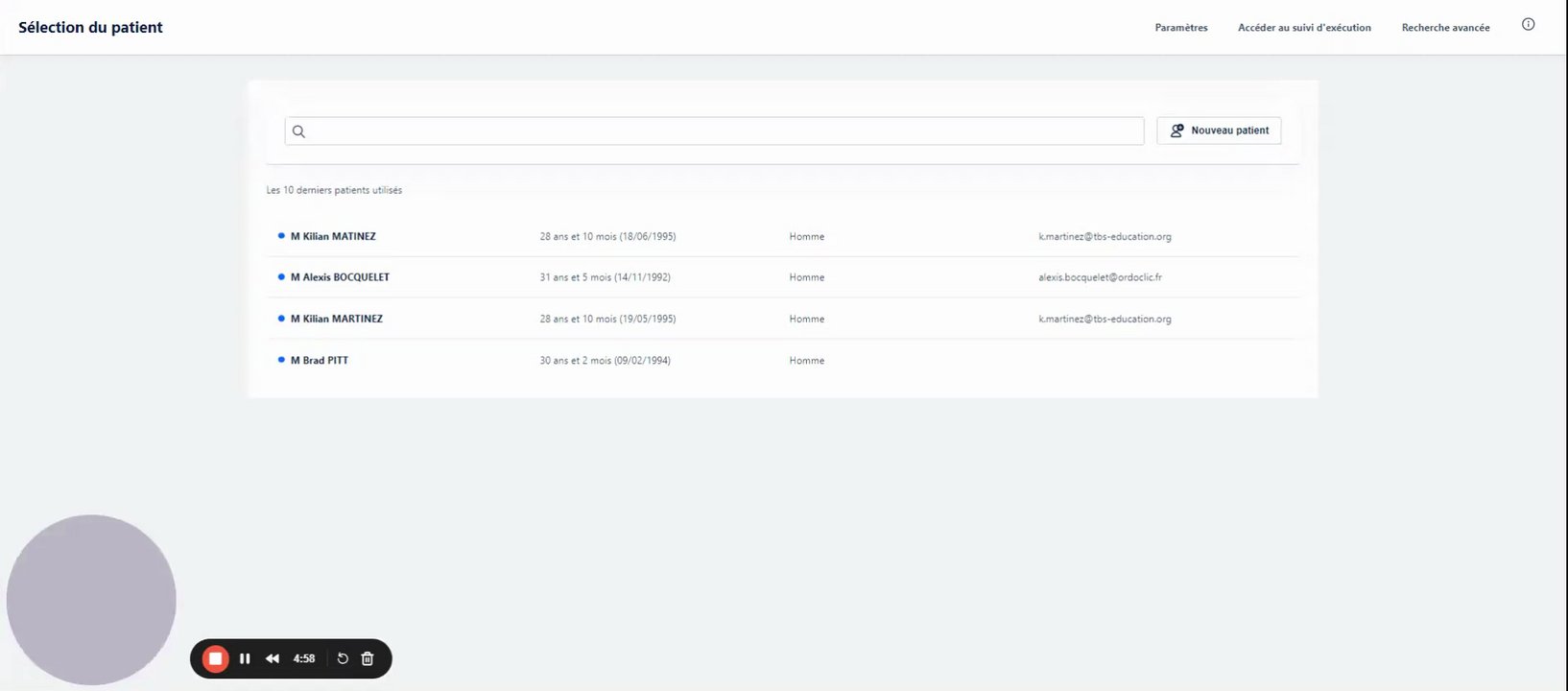The image size is (1568, 691).
Task: Open Paramètres in the top menu
Action: click(1181, 28)
